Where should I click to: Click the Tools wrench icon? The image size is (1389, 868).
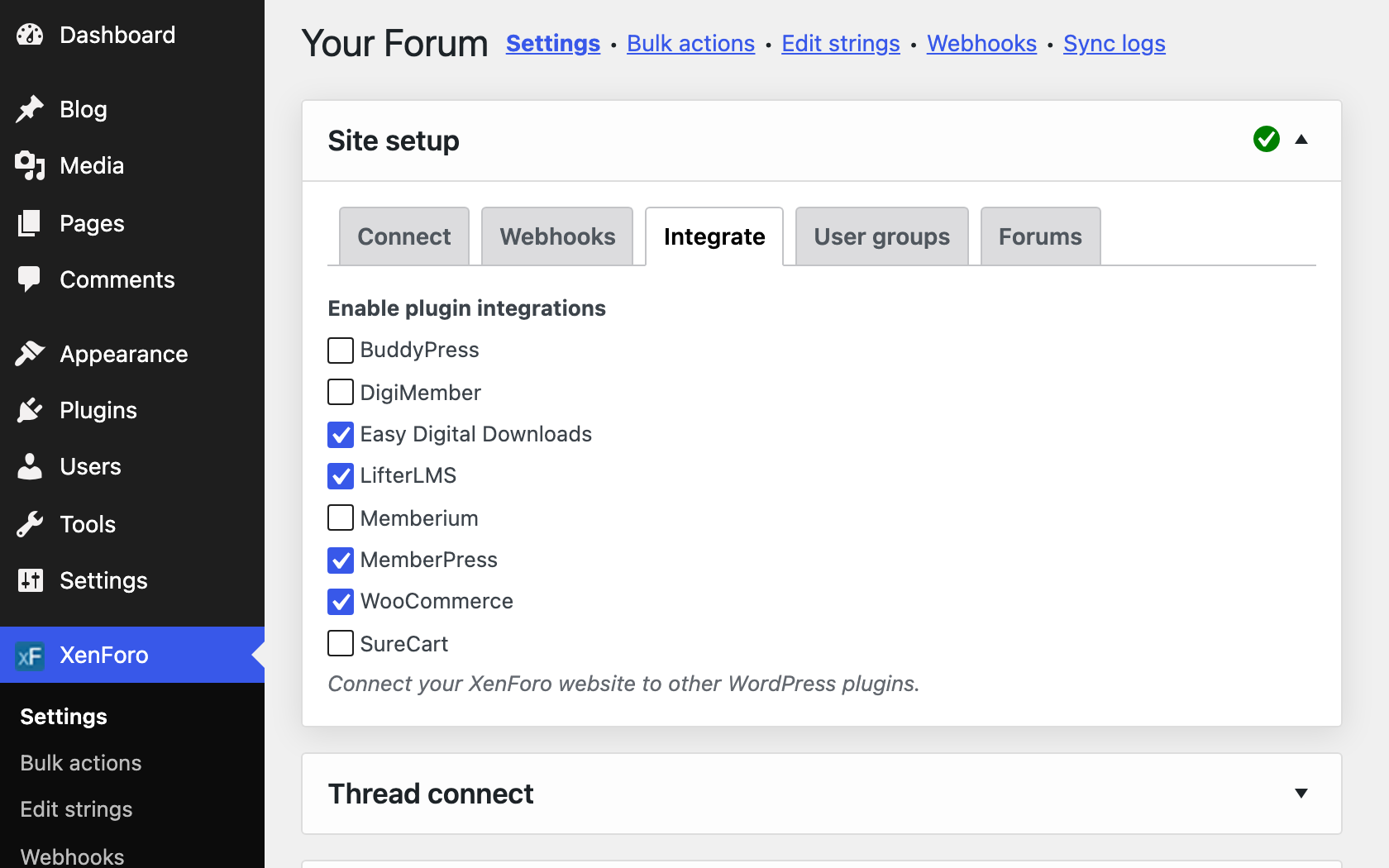30,524
